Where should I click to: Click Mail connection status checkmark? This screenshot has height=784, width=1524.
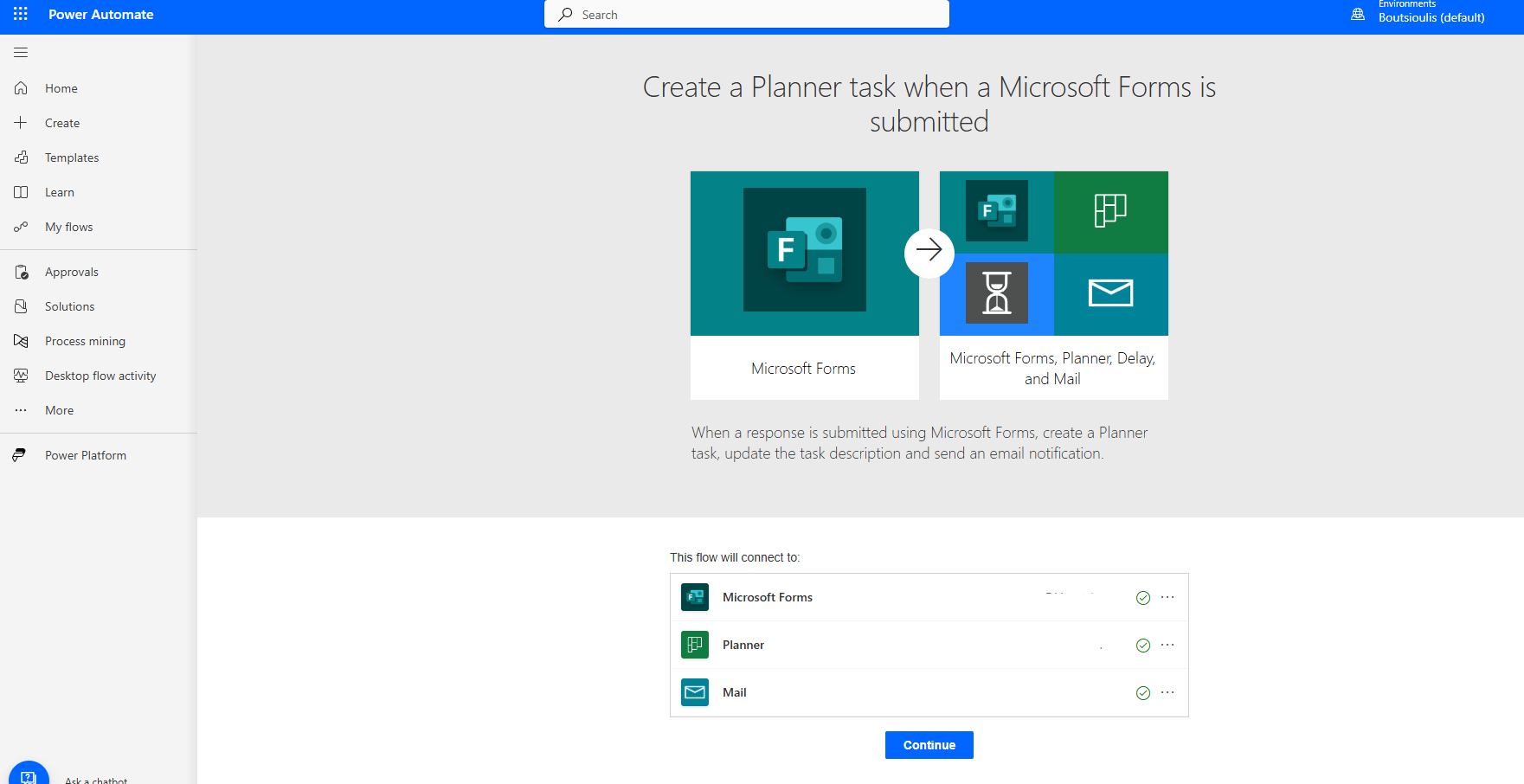[x=1143, y=693]
